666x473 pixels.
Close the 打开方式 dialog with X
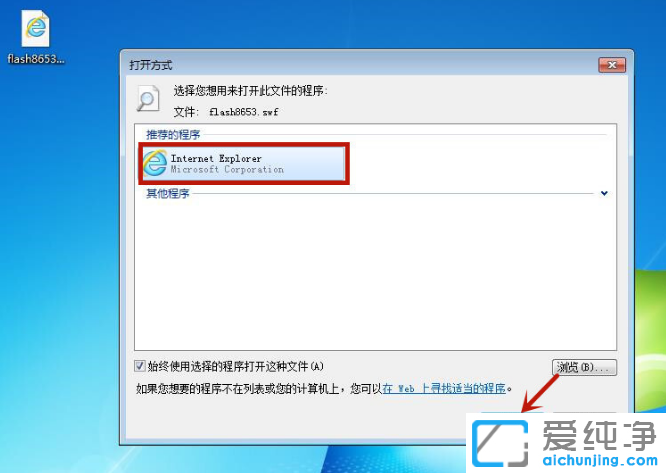[612, 65]
